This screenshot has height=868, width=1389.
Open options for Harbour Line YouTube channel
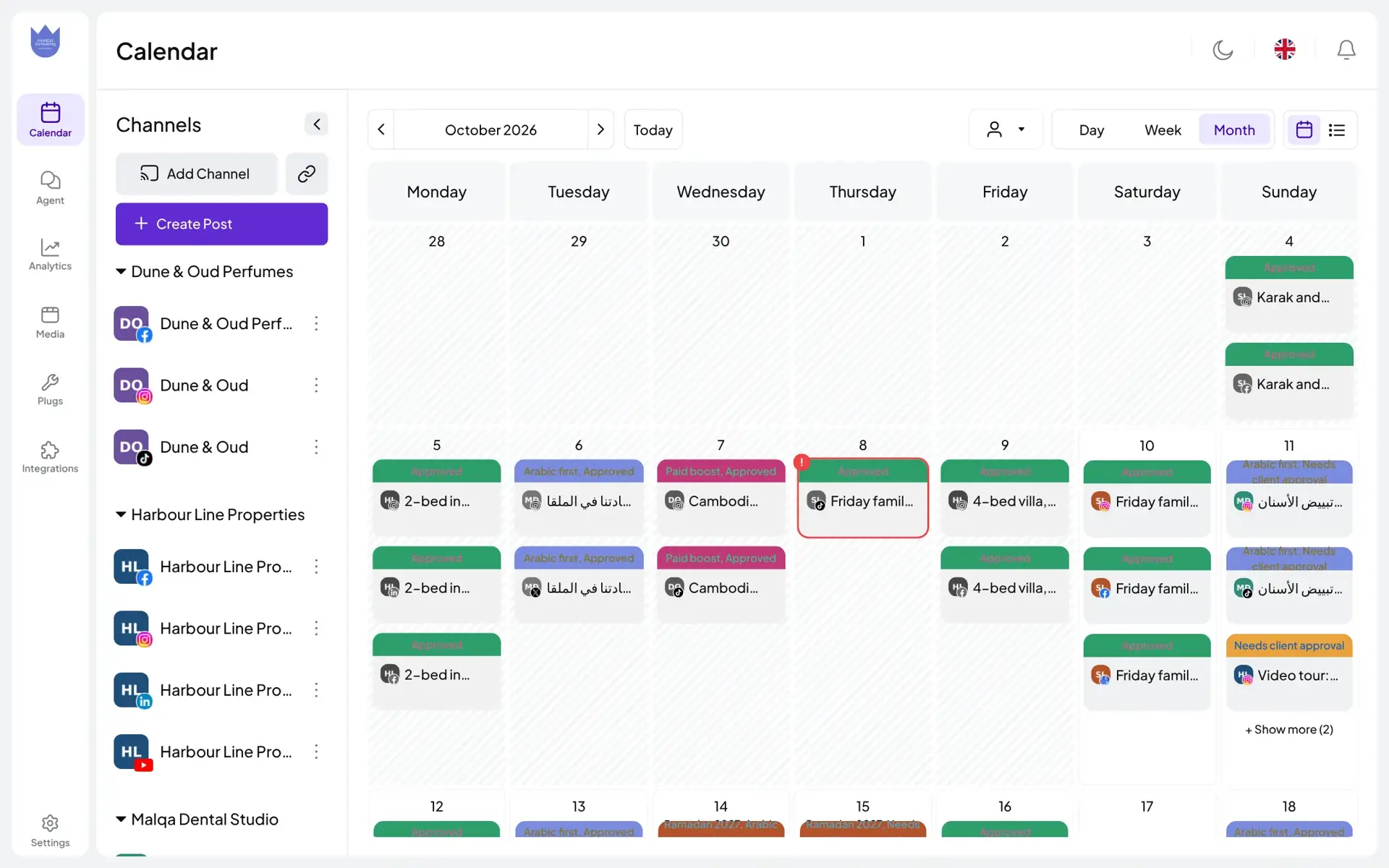point(316,752)
